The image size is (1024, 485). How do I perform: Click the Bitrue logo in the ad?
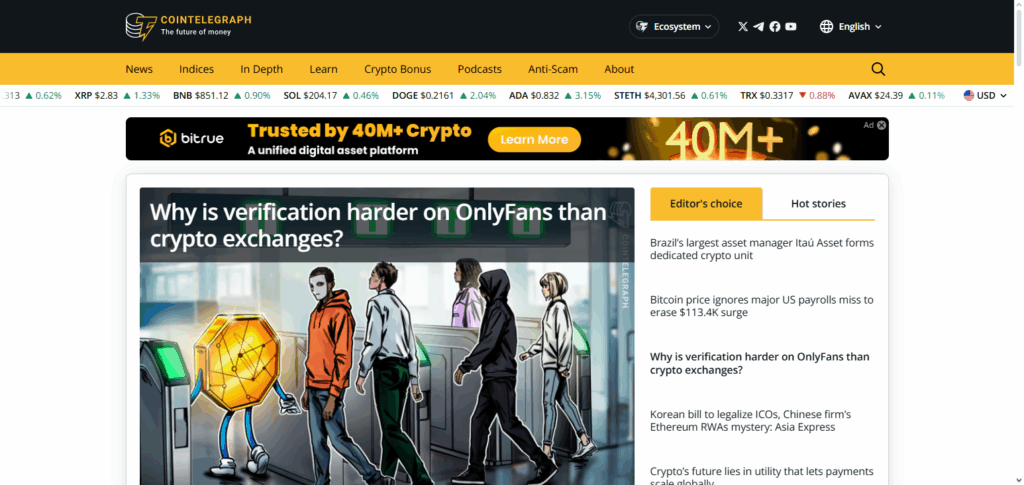(192, 138)
